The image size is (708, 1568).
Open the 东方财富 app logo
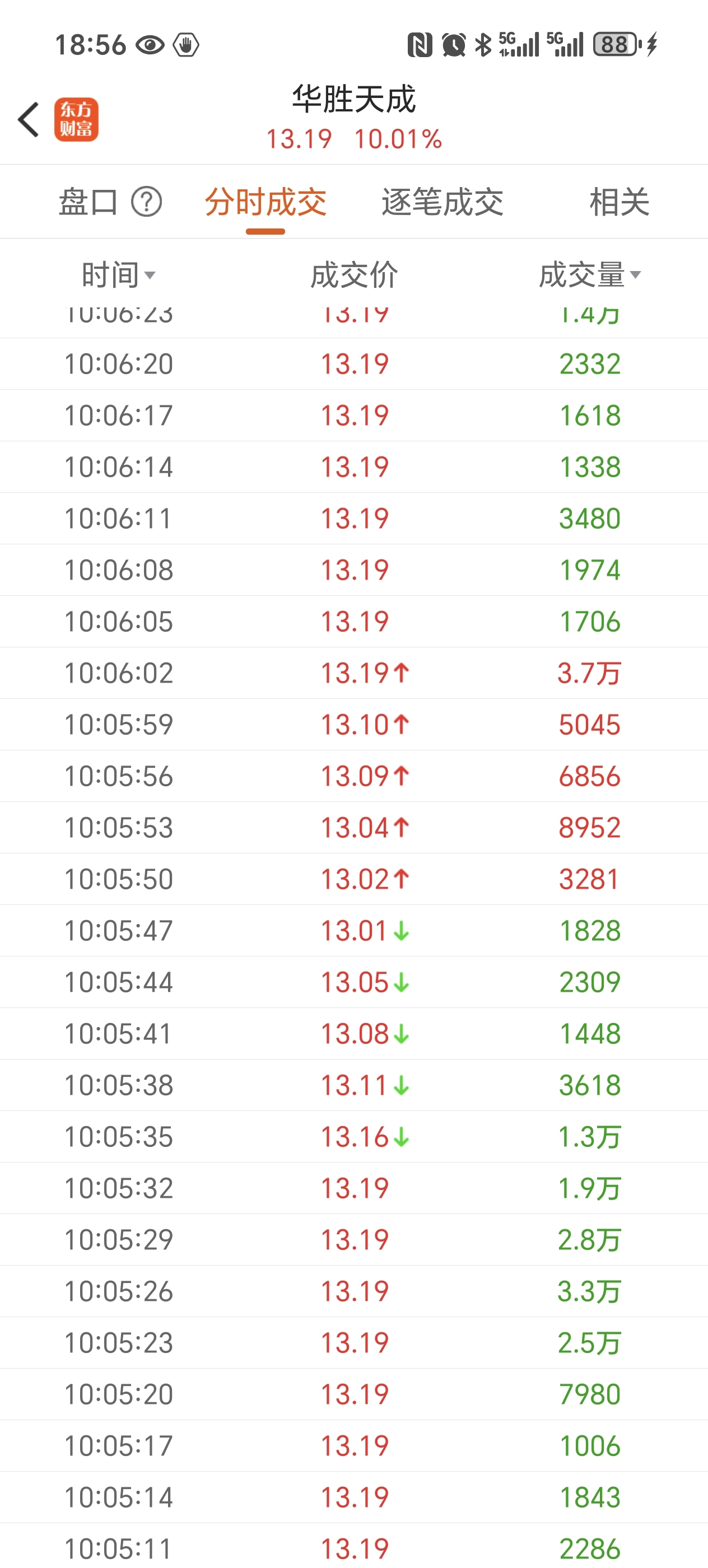[x=76, y=119]
